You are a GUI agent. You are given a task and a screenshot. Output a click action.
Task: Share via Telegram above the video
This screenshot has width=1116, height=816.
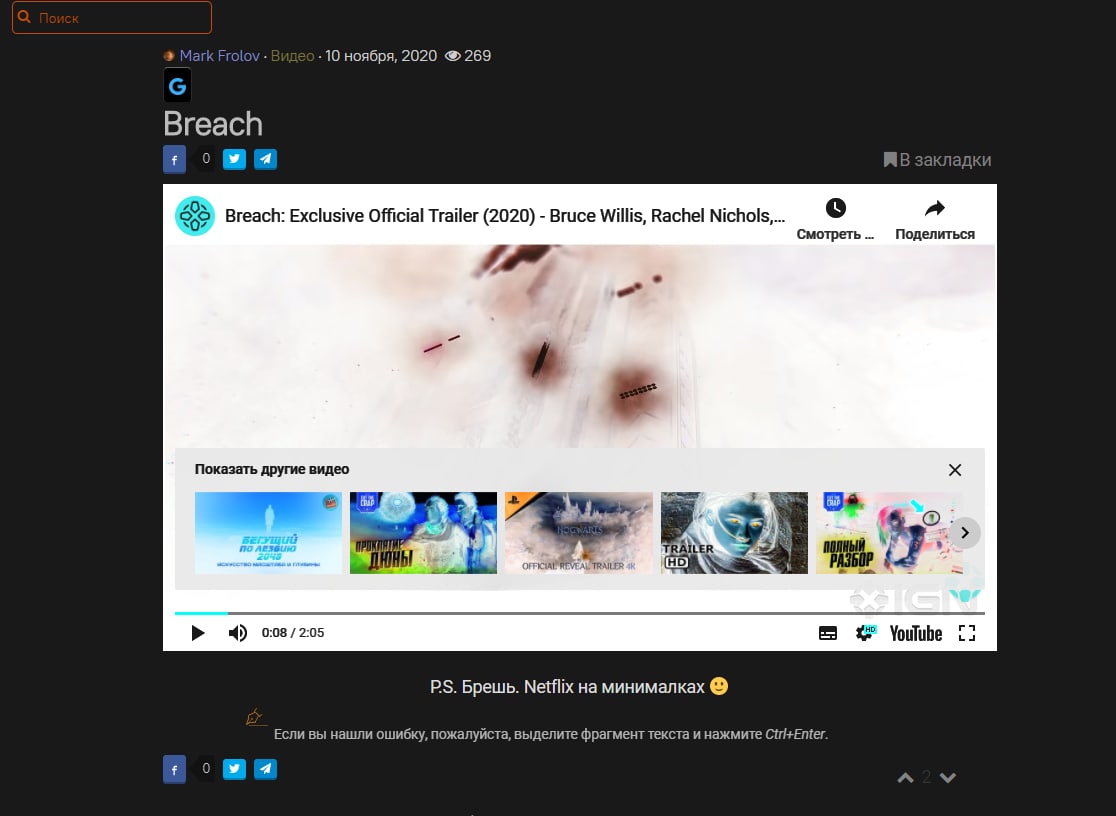[x=265, y=159]
